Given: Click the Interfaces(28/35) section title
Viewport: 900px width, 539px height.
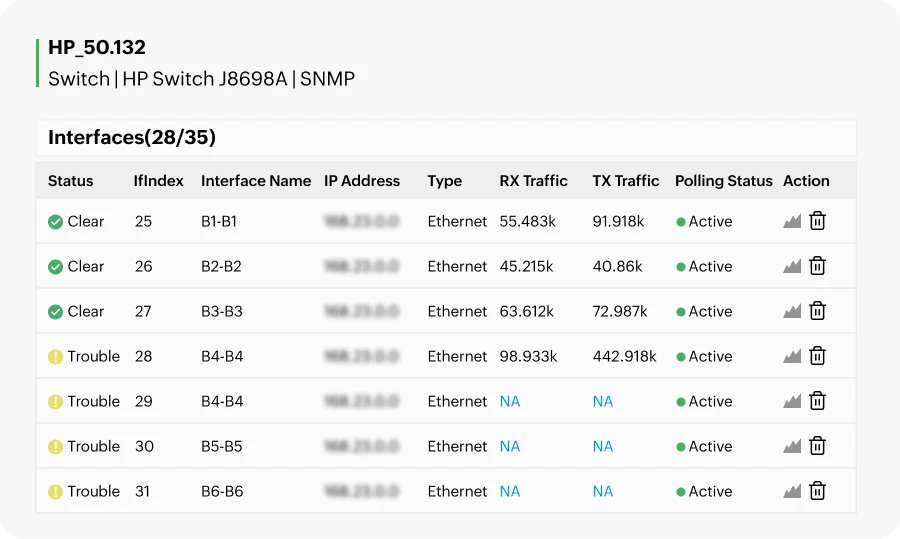Looking at the screenshot, I should 132,137.
